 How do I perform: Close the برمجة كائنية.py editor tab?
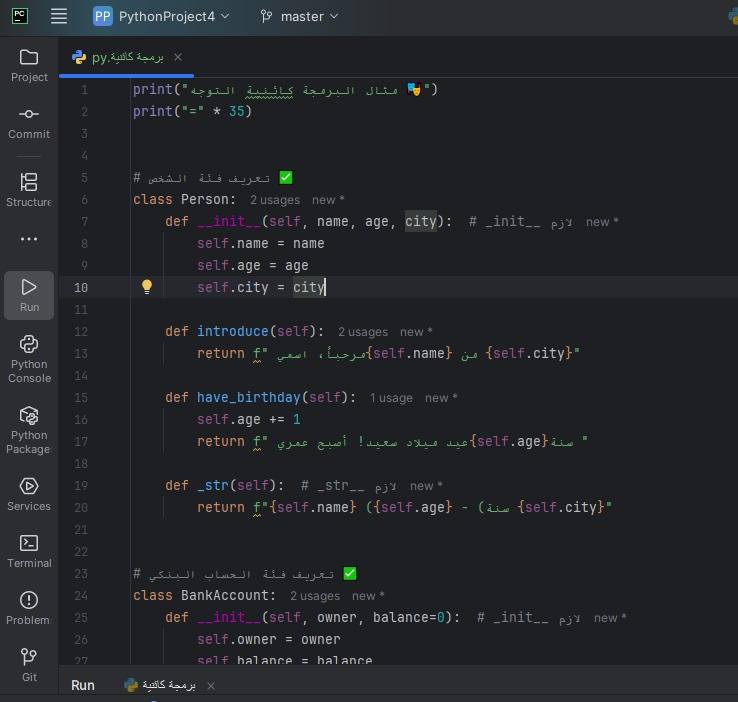[178, 57]
